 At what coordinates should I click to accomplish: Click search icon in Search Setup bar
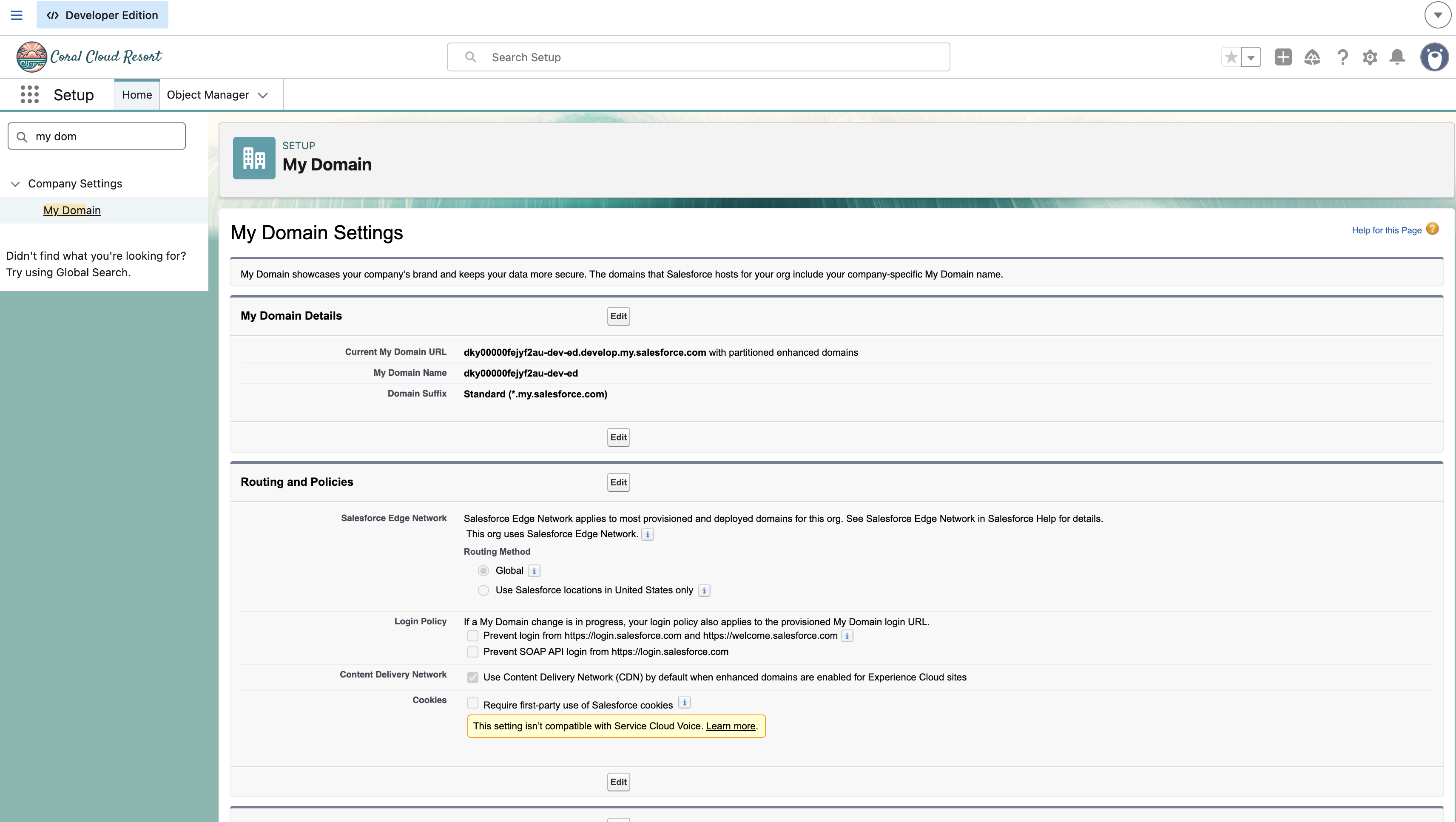pos(470,57)
